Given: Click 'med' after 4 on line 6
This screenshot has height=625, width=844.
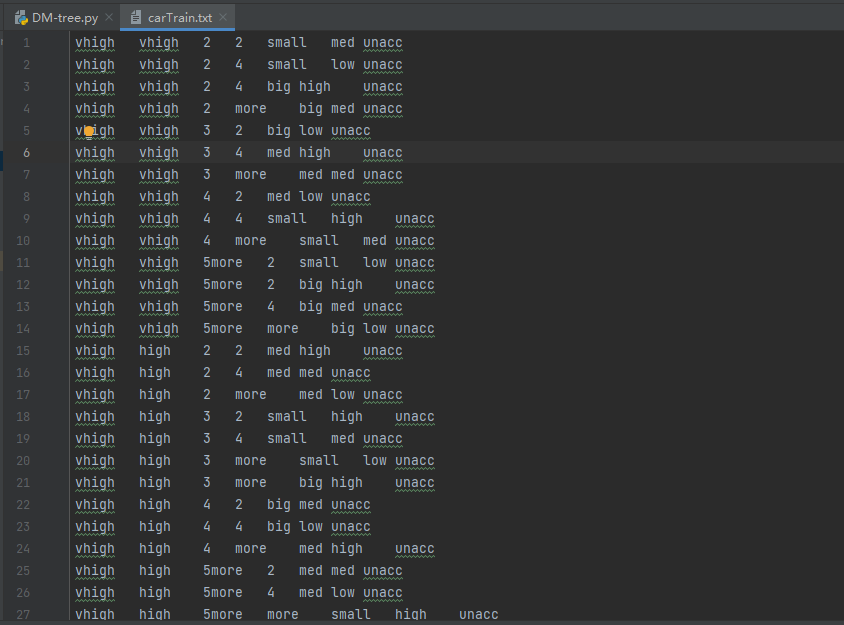Looking at the screenshot, I should click(279, 153).
